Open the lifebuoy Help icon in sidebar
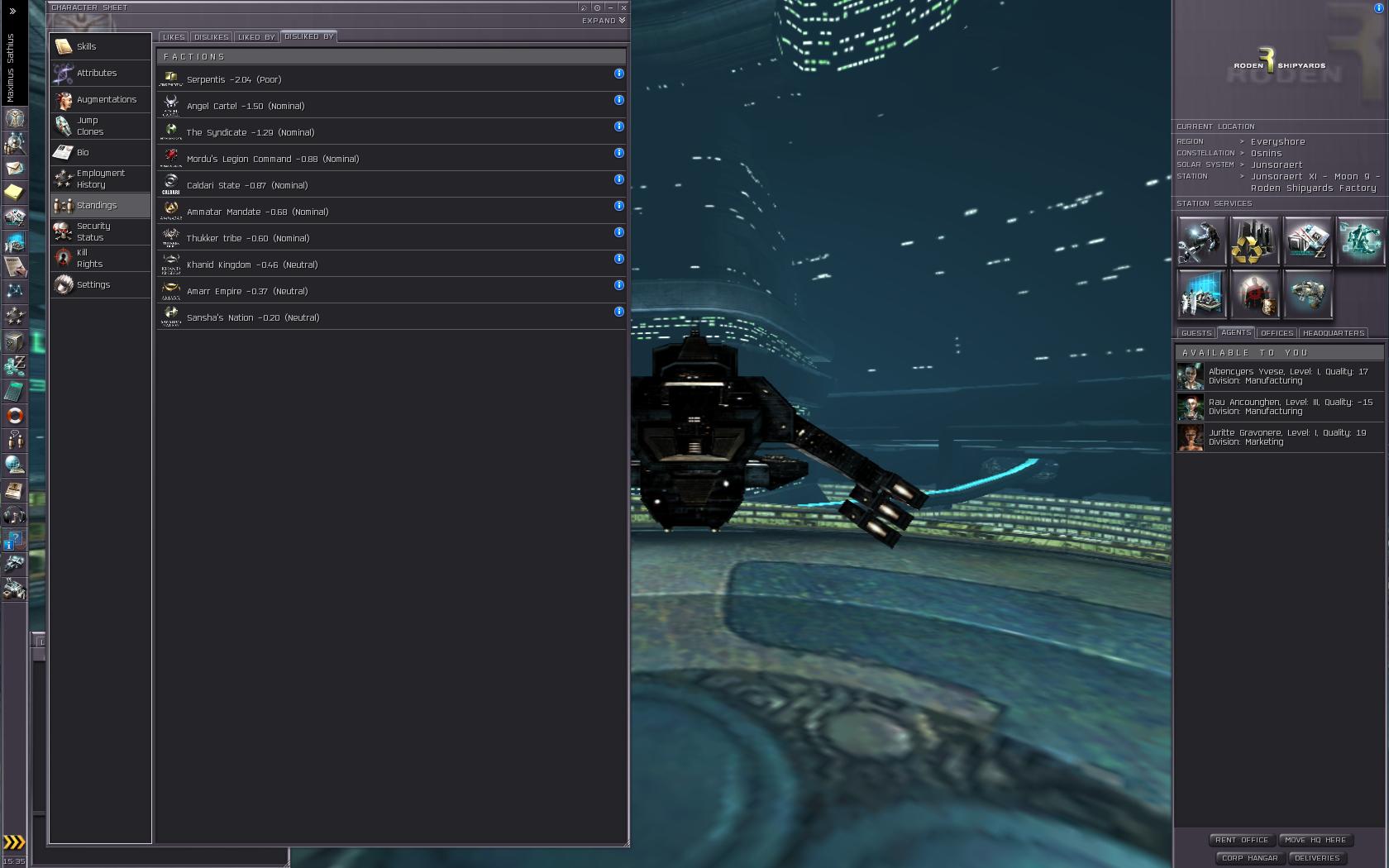This screenshot has height=868, width=1389. (14, 416)
